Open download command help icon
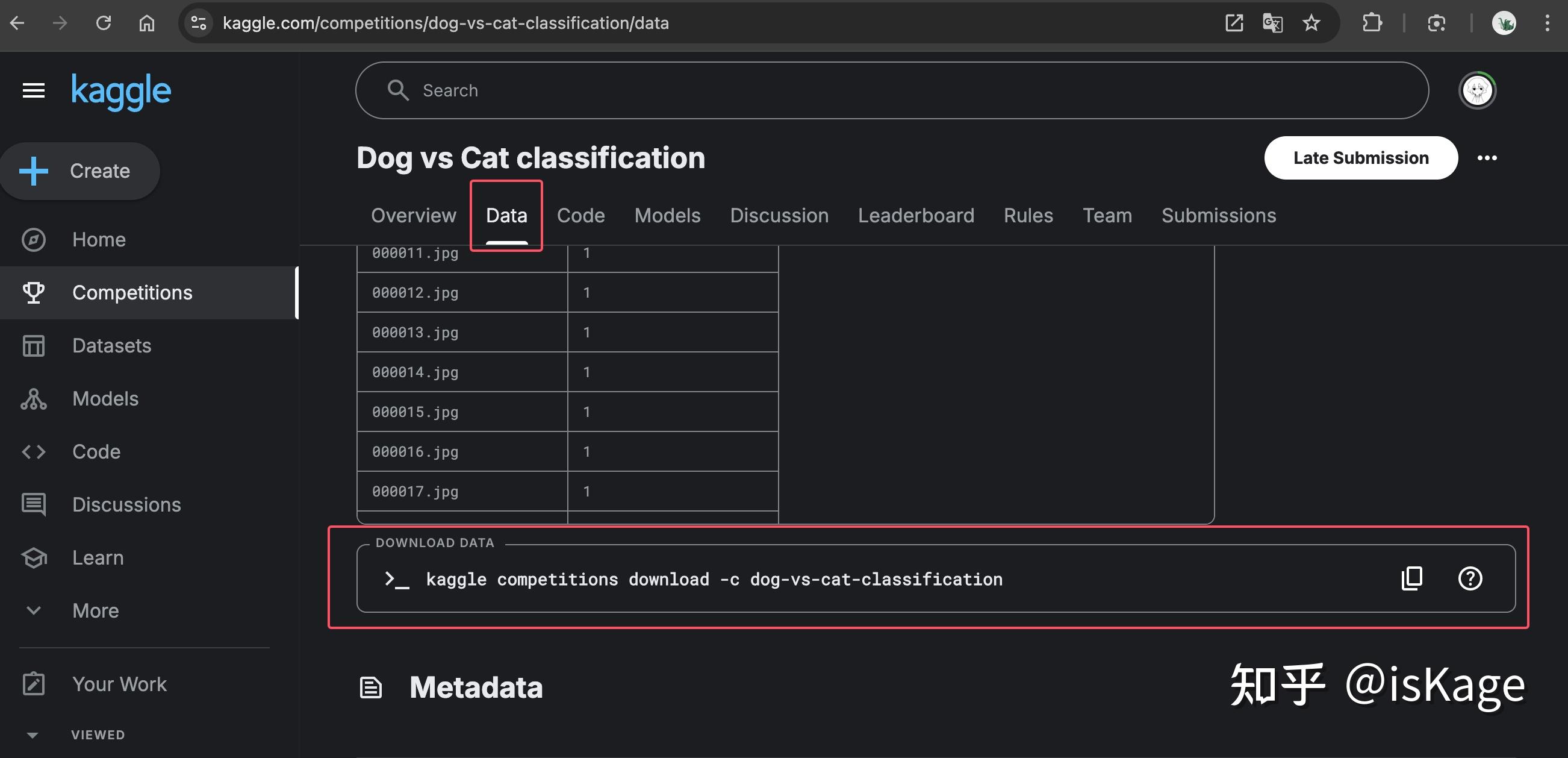 click(x=1470, y=578)
